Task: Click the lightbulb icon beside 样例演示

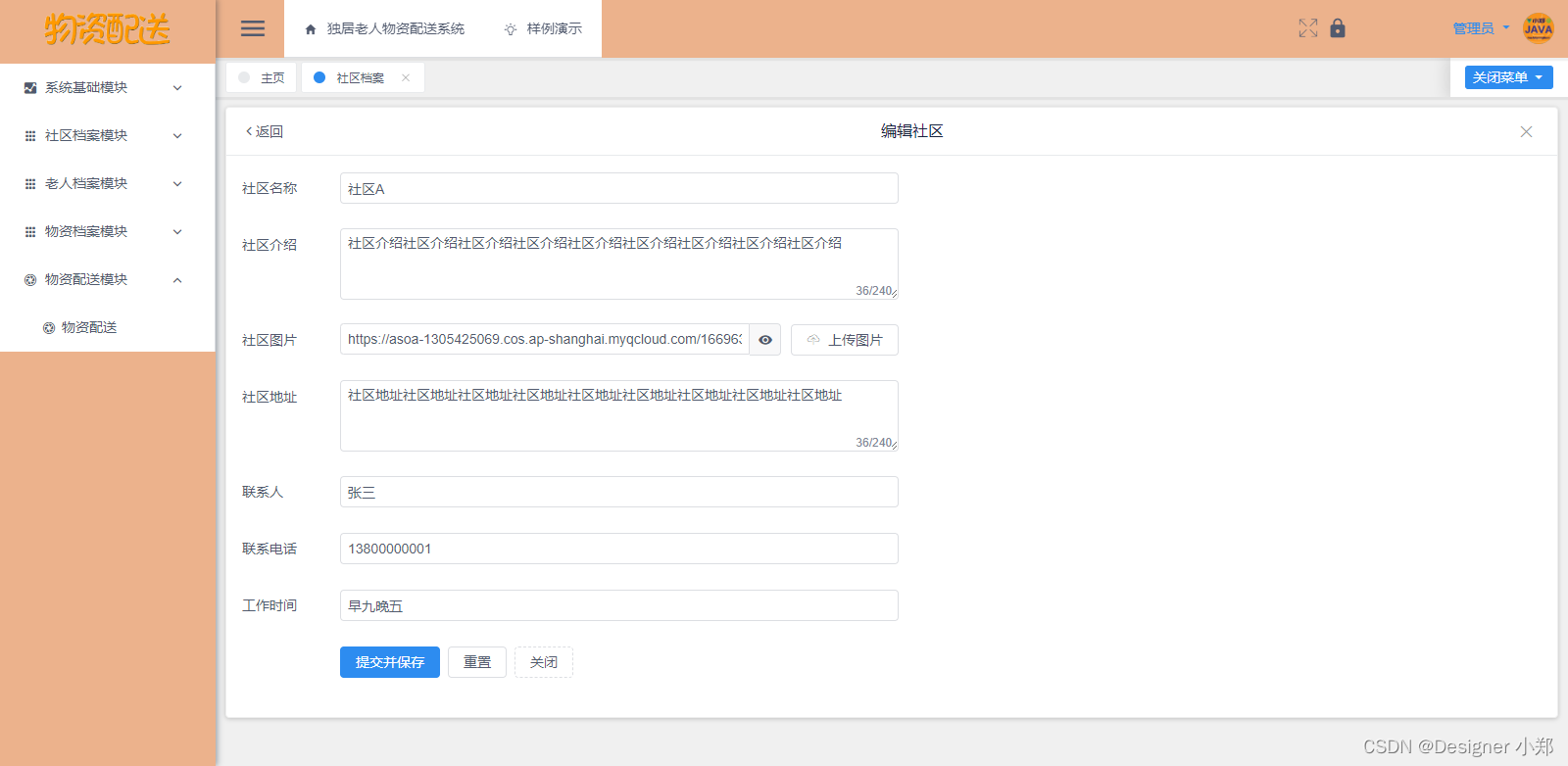Action: pyautogui.click(x=511, y=29)
